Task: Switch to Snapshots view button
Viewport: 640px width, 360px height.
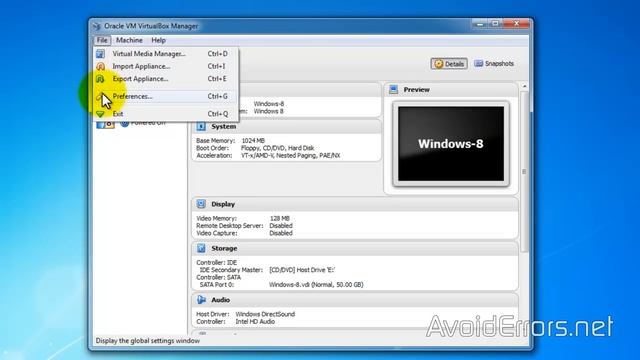Action: pyautogui.click(x=494, y=64)
